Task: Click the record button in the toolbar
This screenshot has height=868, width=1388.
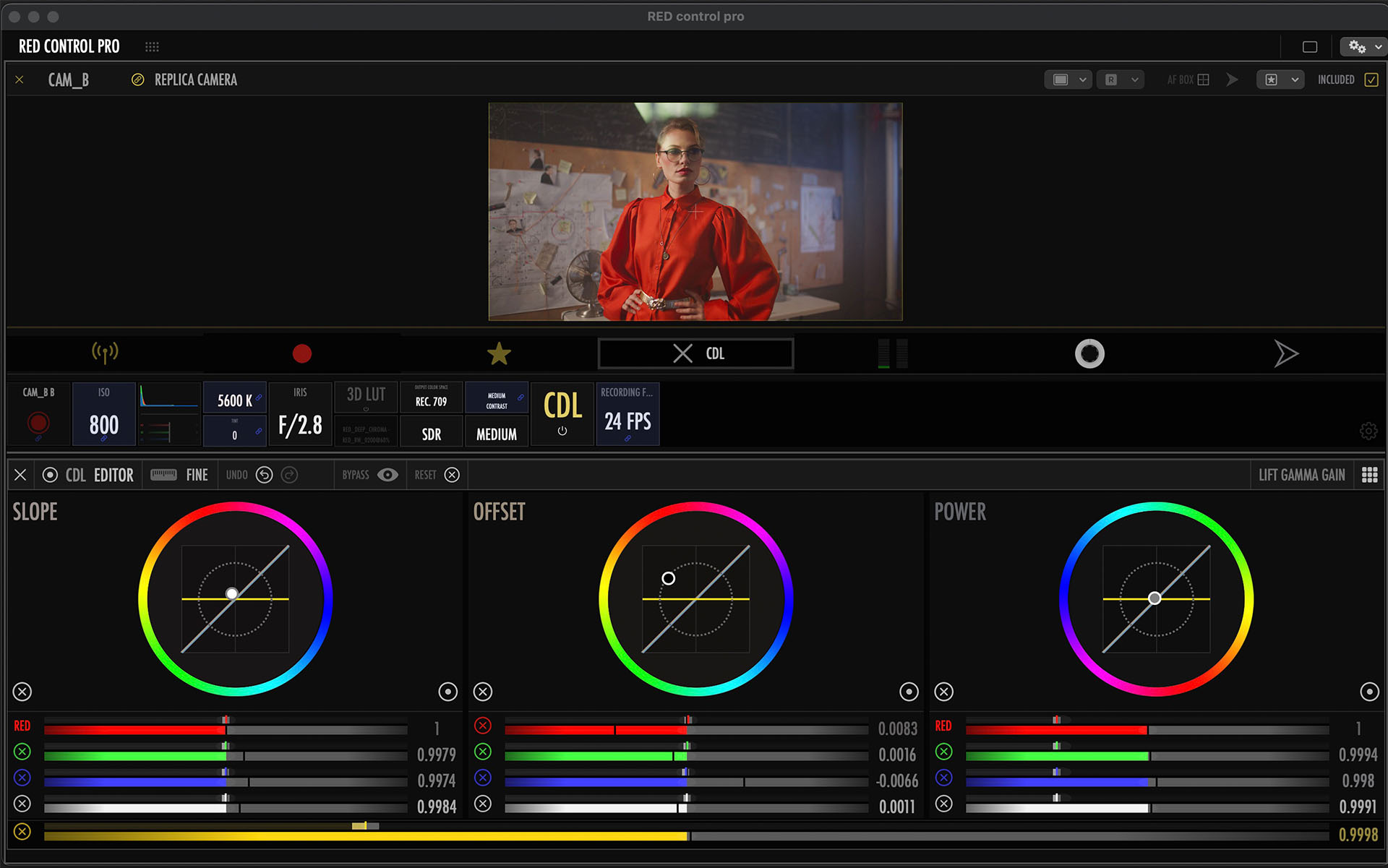Action: (301, 353)
